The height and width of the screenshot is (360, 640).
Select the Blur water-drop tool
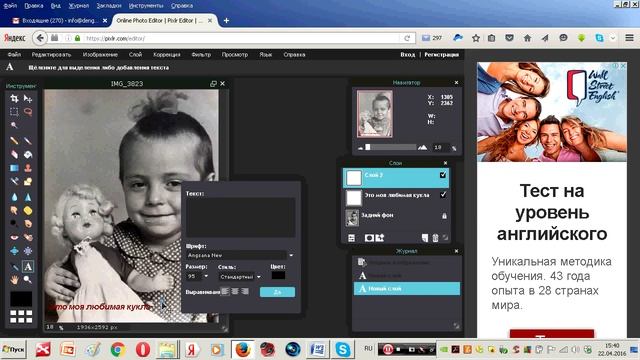click(x=14, y=197)
